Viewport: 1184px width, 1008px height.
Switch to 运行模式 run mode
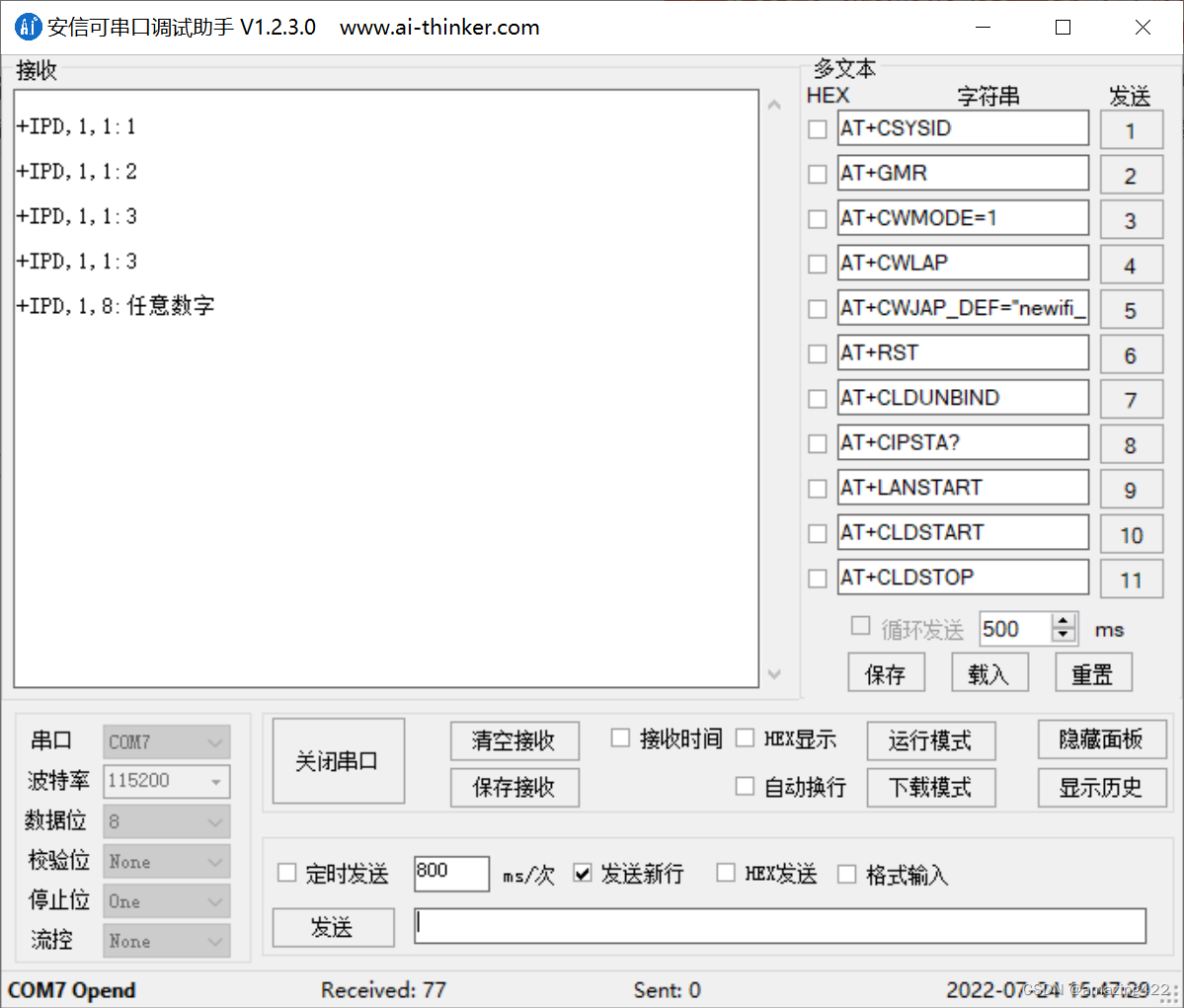click(930, 740)
